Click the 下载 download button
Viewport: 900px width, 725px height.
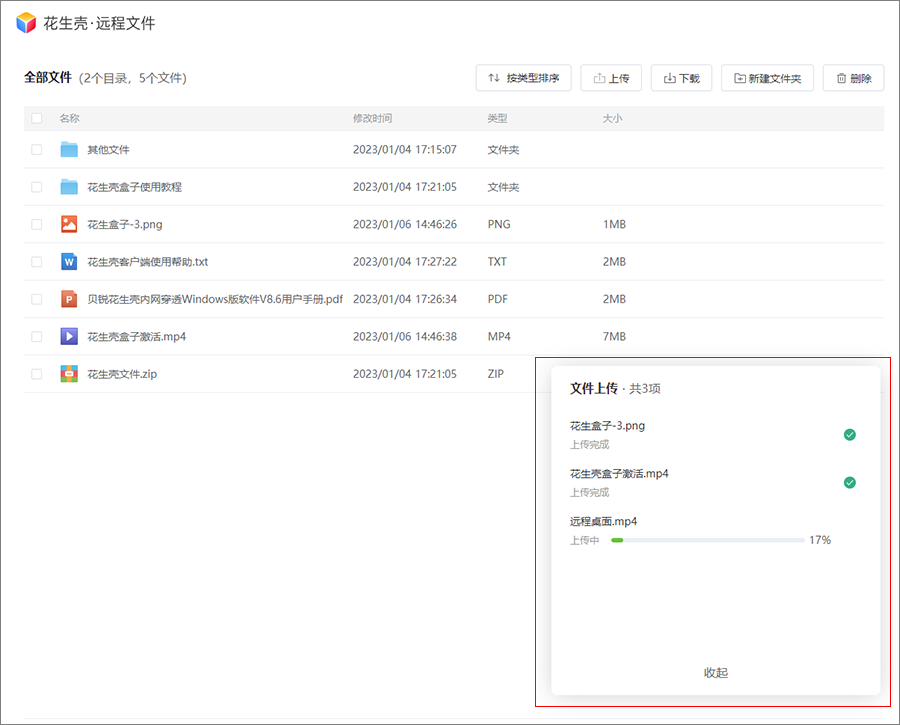coord(681,78)
